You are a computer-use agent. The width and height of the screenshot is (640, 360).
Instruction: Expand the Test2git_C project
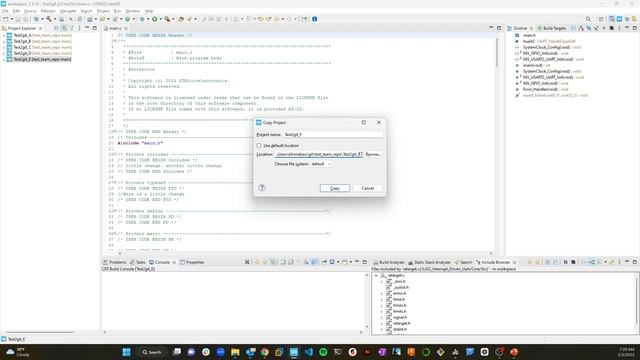pos(4,47)
